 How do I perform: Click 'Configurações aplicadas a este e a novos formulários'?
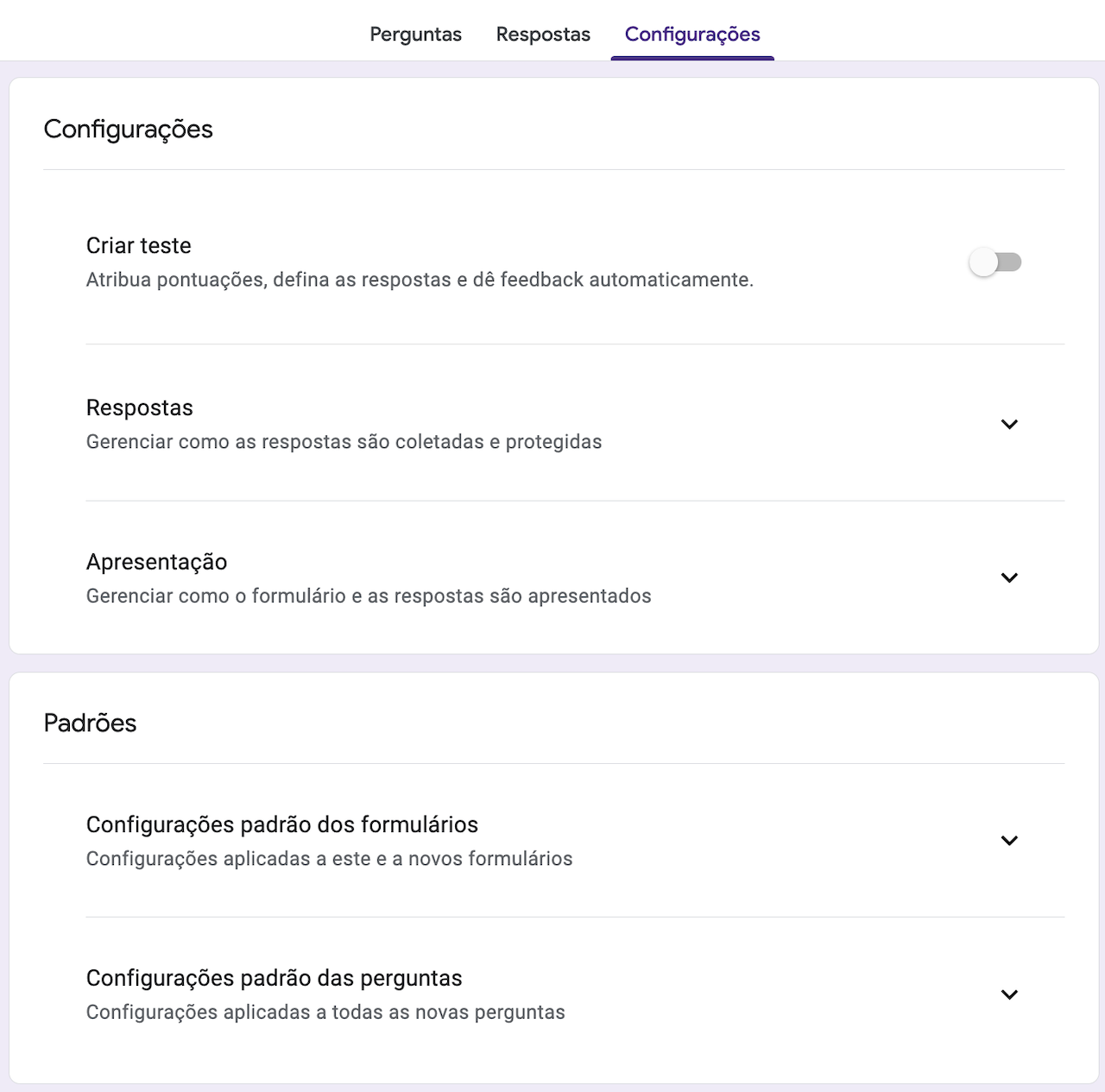(329, 859)
